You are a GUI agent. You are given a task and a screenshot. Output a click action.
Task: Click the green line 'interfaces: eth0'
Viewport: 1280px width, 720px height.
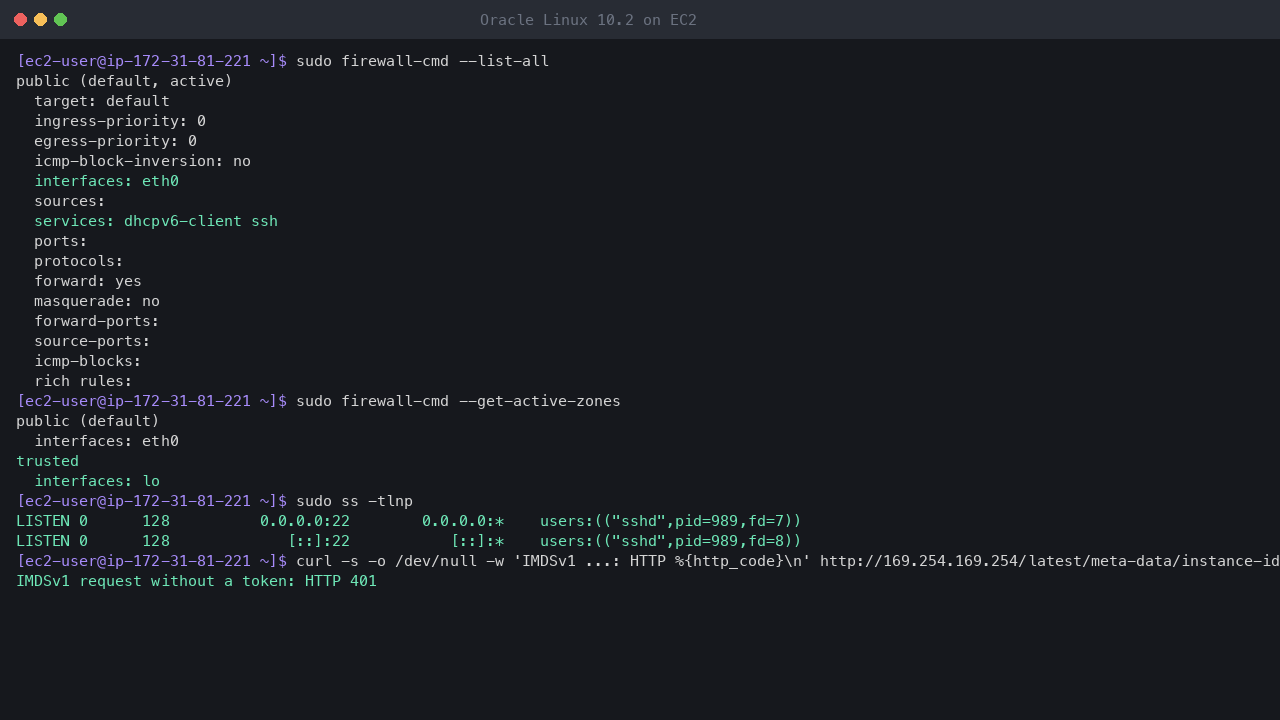106,181
